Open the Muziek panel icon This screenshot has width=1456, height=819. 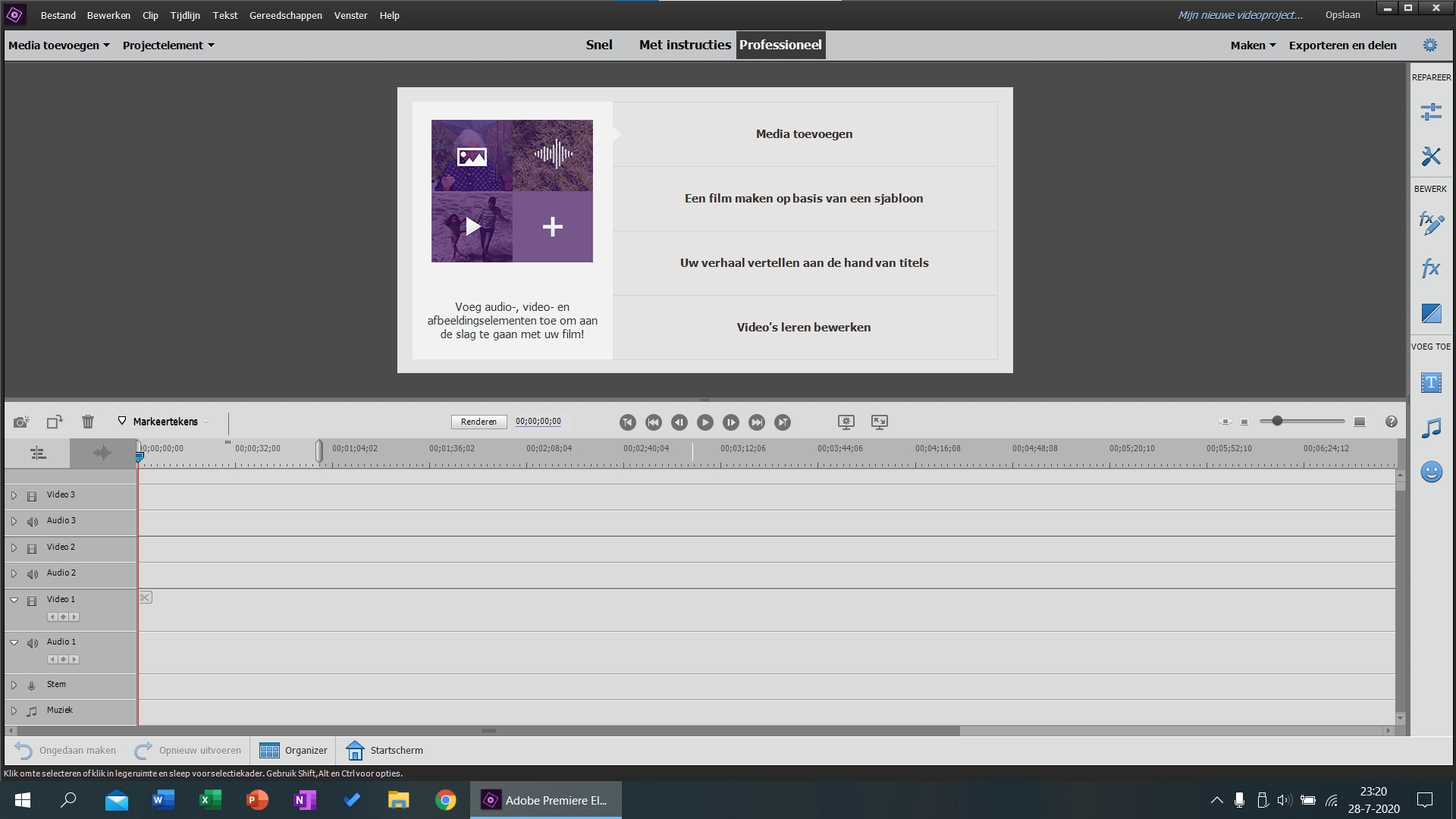tap(1431, 428)
